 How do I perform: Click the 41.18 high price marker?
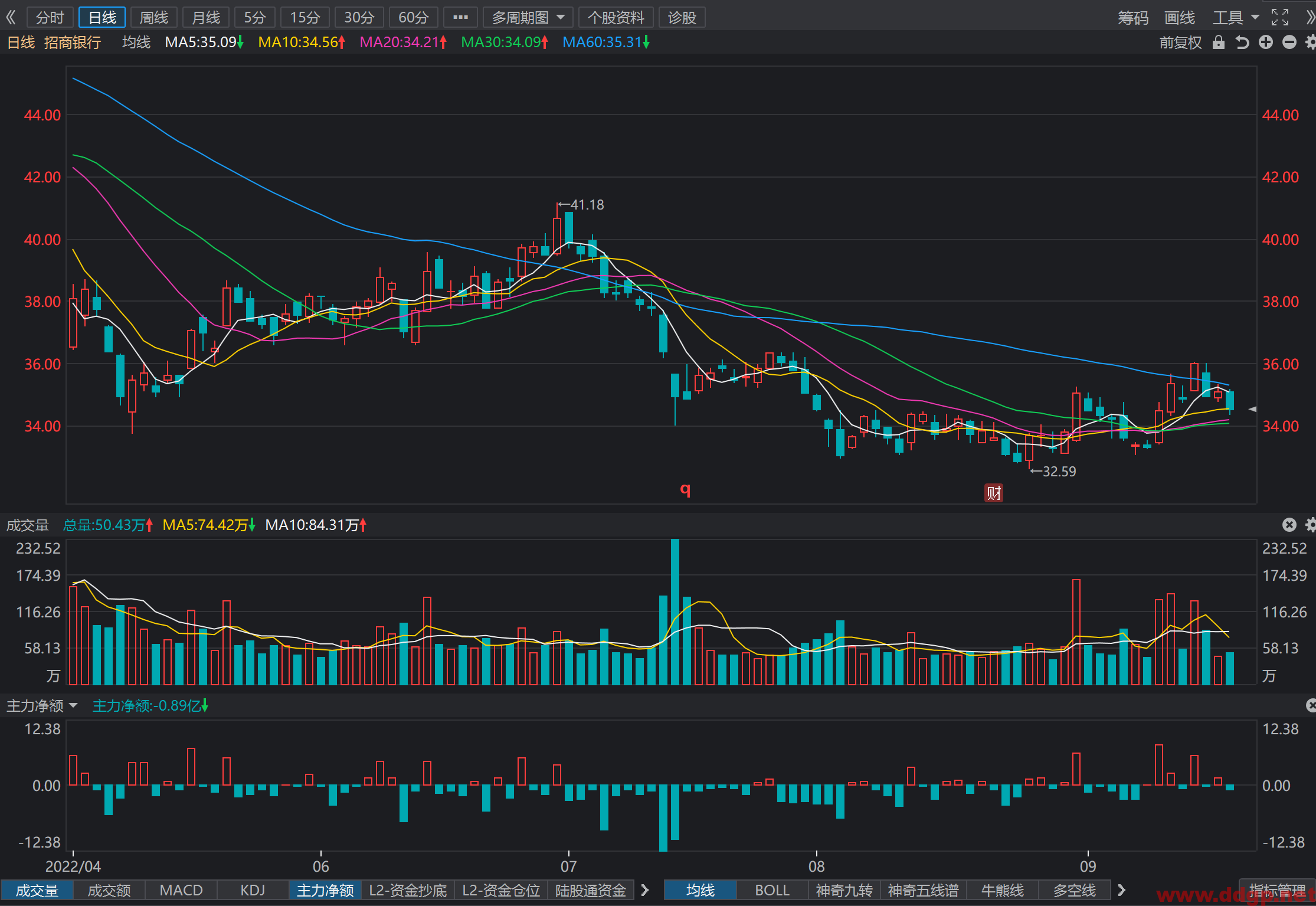581,205
